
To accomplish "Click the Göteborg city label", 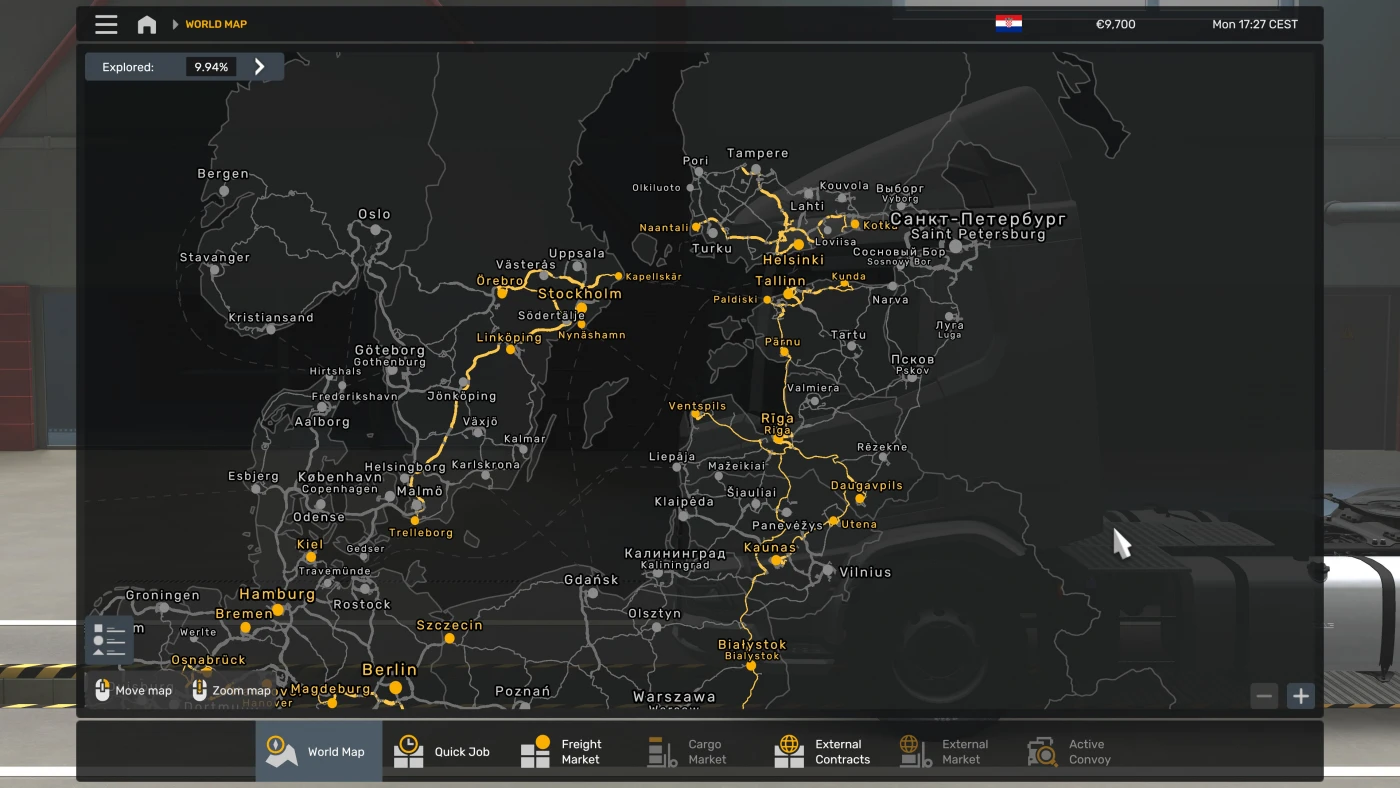I will tap(390, 351).
